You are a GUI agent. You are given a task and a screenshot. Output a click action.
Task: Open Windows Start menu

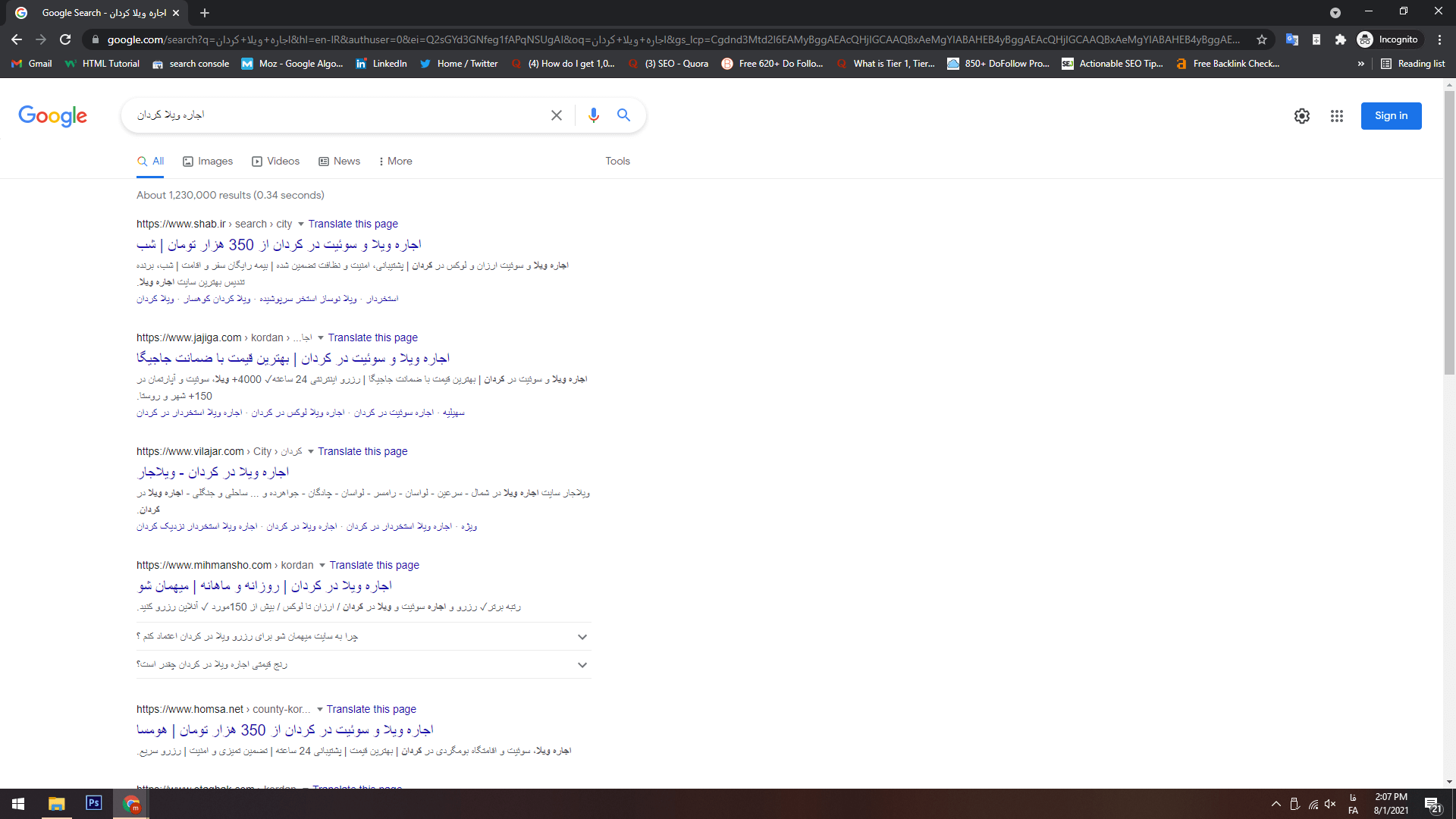click(x=18, y=804)
